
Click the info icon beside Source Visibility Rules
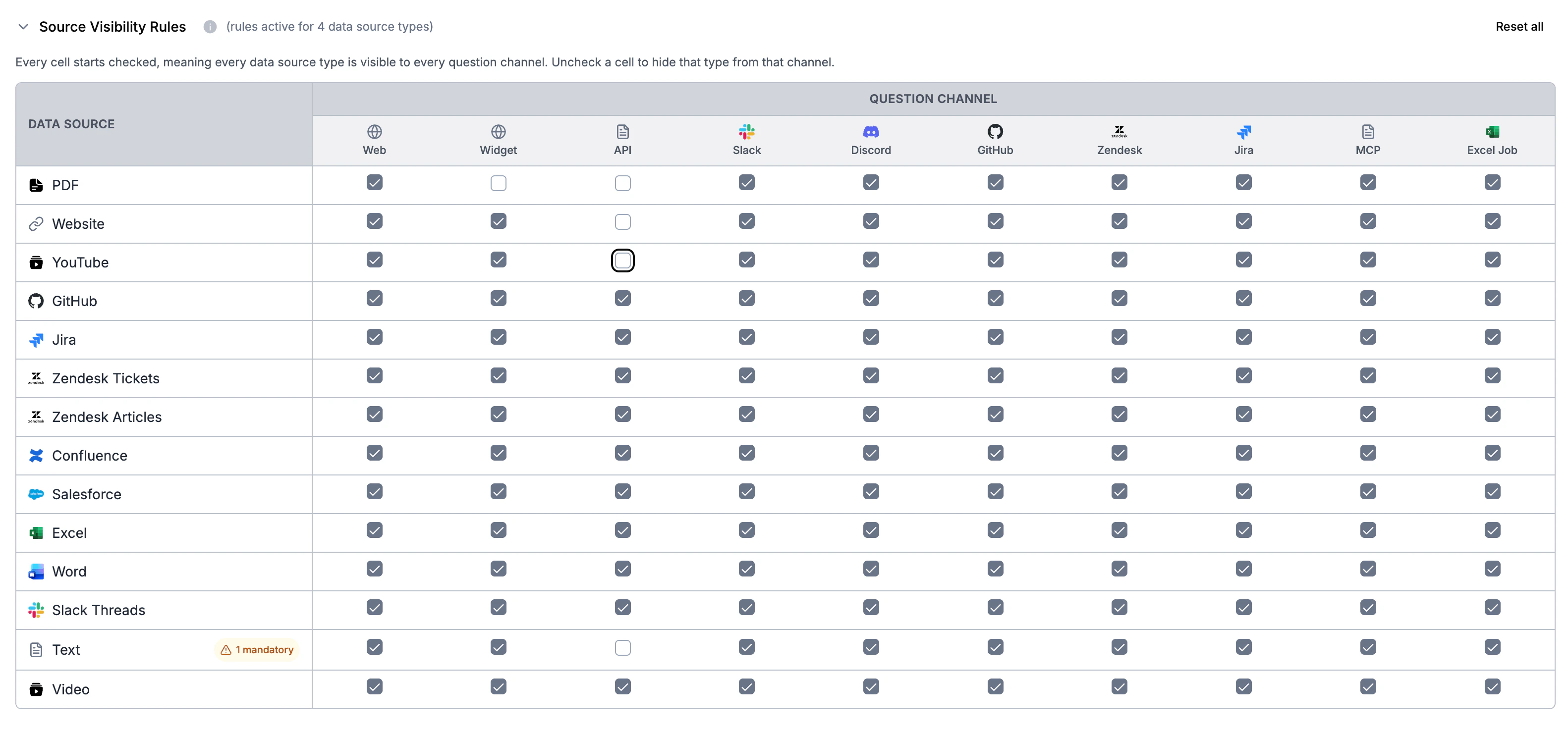(210, 27)
